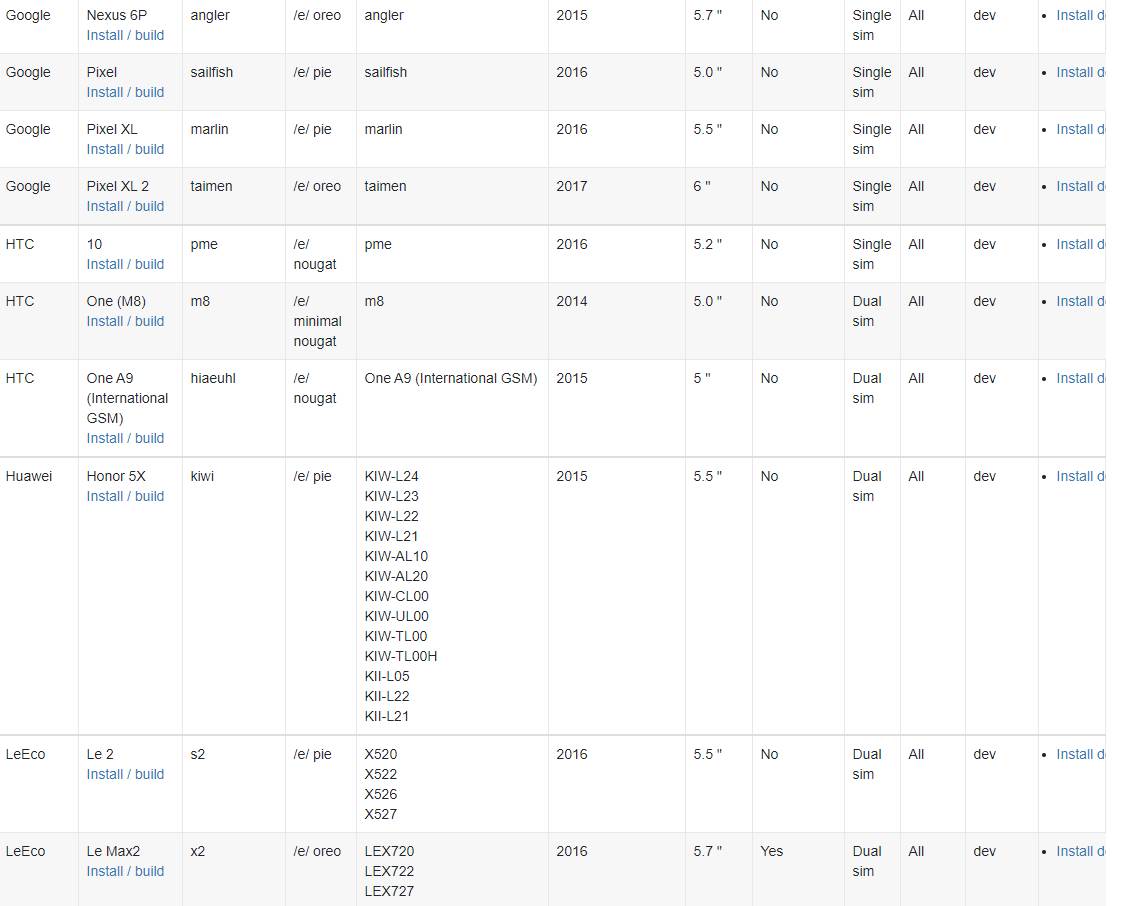The image size is (1127, 906).
Task: Open rightmost Install link in Nexus 6P row
Action: click(x=1080, y=15)
